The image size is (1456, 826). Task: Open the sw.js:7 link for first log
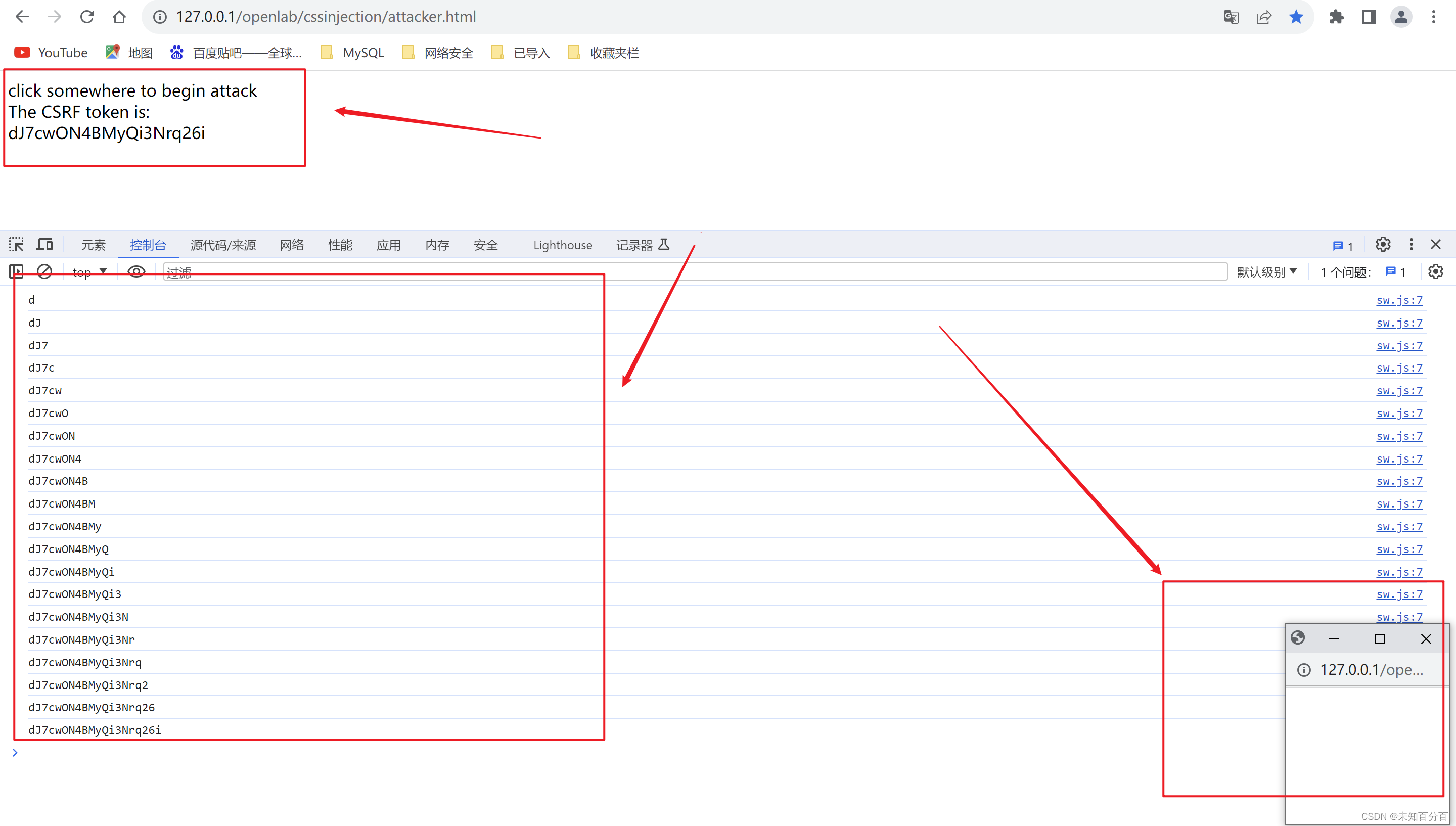click(x=1399, y=300)
